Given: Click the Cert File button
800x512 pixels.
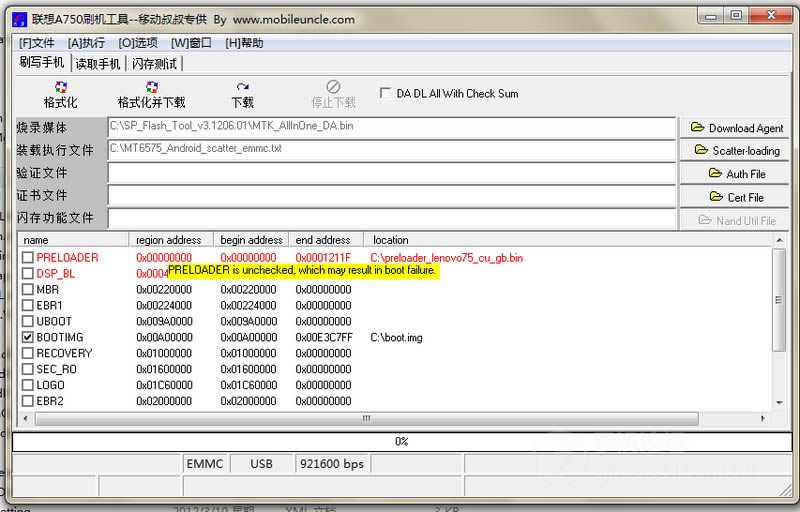Looking at the screenshot, I should [x=733, y=197].
